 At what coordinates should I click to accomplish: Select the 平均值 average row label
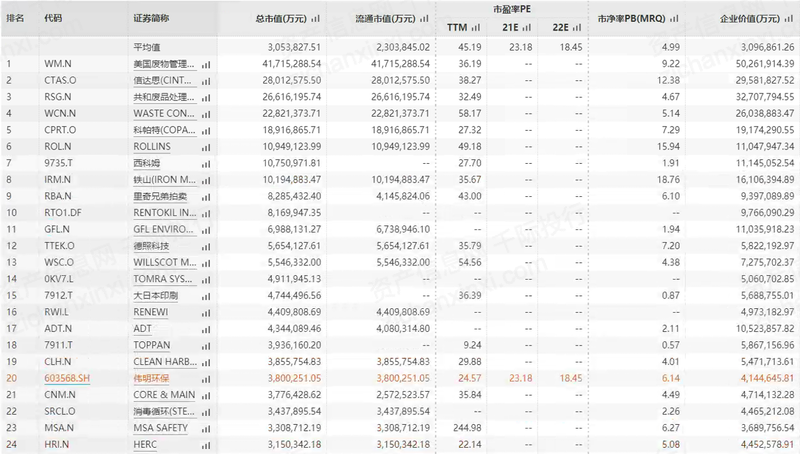pyautogui.click(x=147, y=47)
